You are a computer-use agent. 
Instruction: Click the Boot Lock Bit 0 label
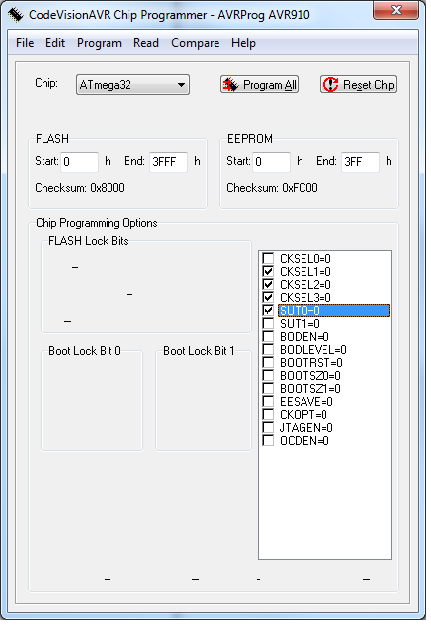pyautogui.click(x=84, y=351)
